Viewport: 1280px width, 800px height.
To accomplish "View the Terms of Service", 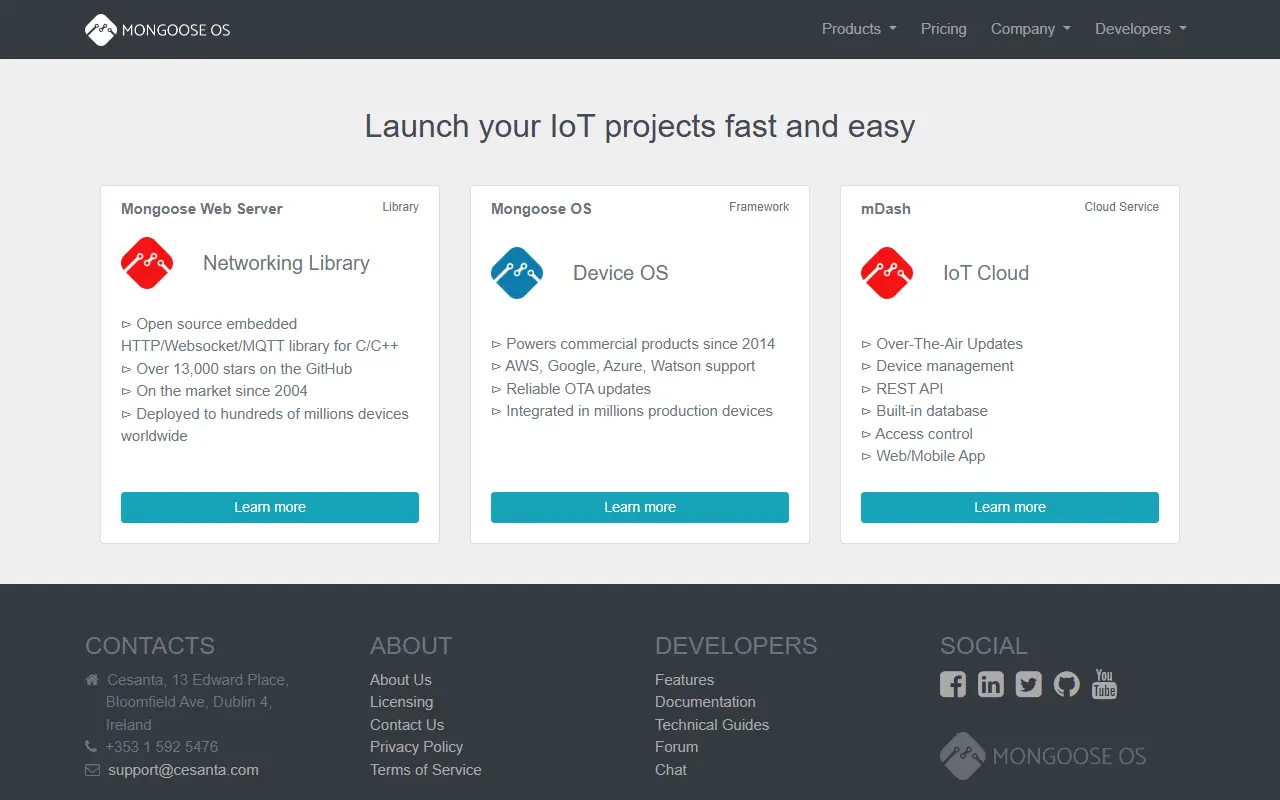I will (426, 770).
